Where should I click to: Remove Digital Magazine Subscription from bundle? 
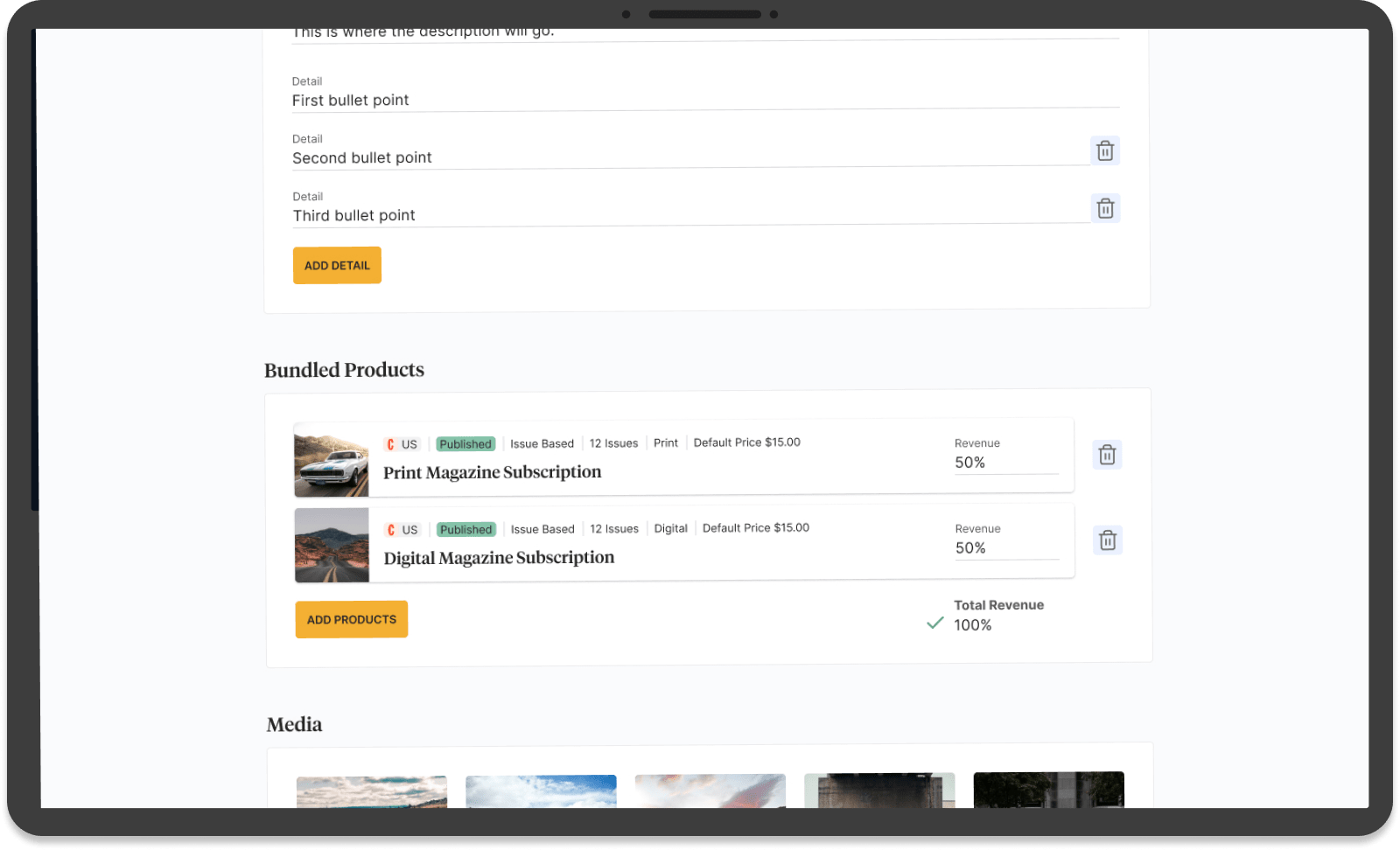coord(1108,540)
